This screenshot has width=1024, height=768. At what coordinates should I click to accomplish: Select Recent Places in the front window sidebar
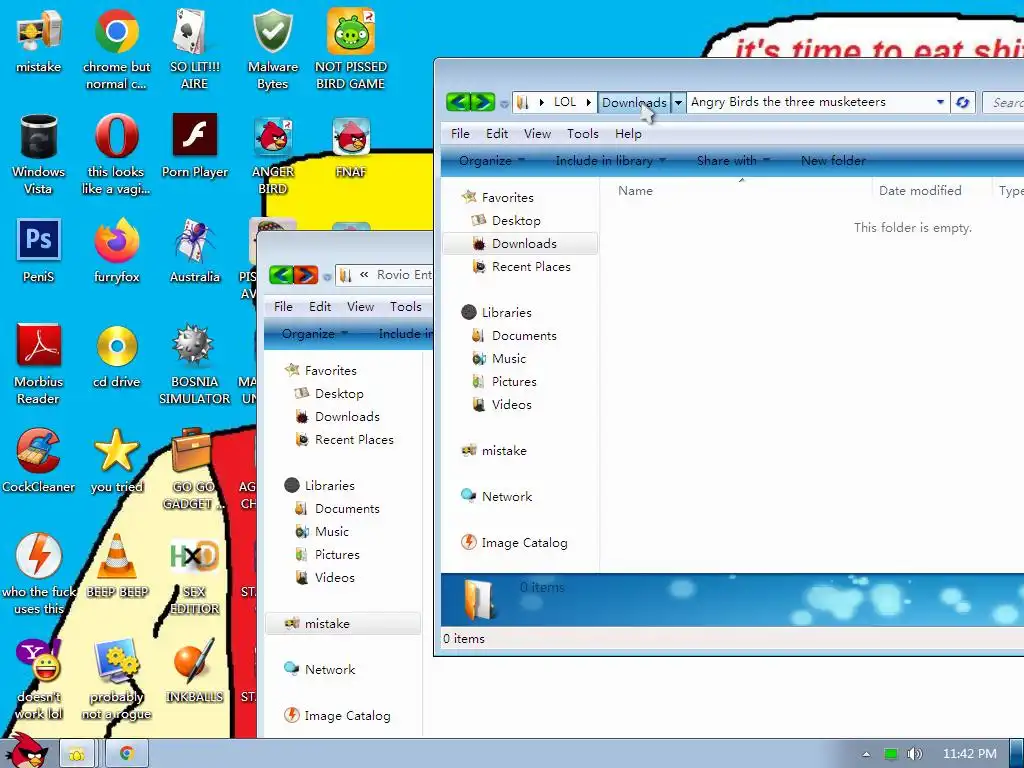(x=520, y=266)
